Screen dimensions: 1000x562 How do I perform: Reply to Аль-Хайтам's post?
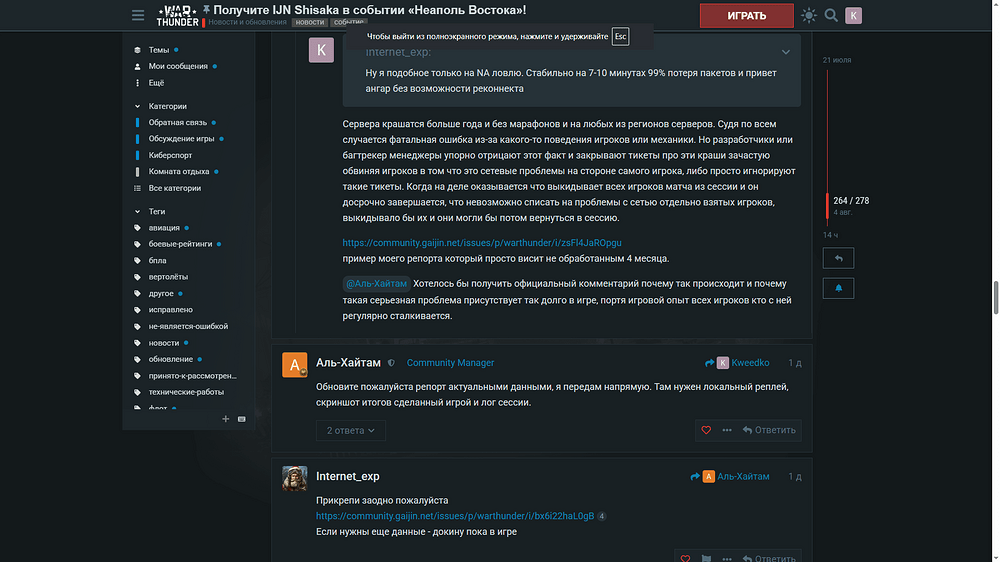click(x=768, y=431)
